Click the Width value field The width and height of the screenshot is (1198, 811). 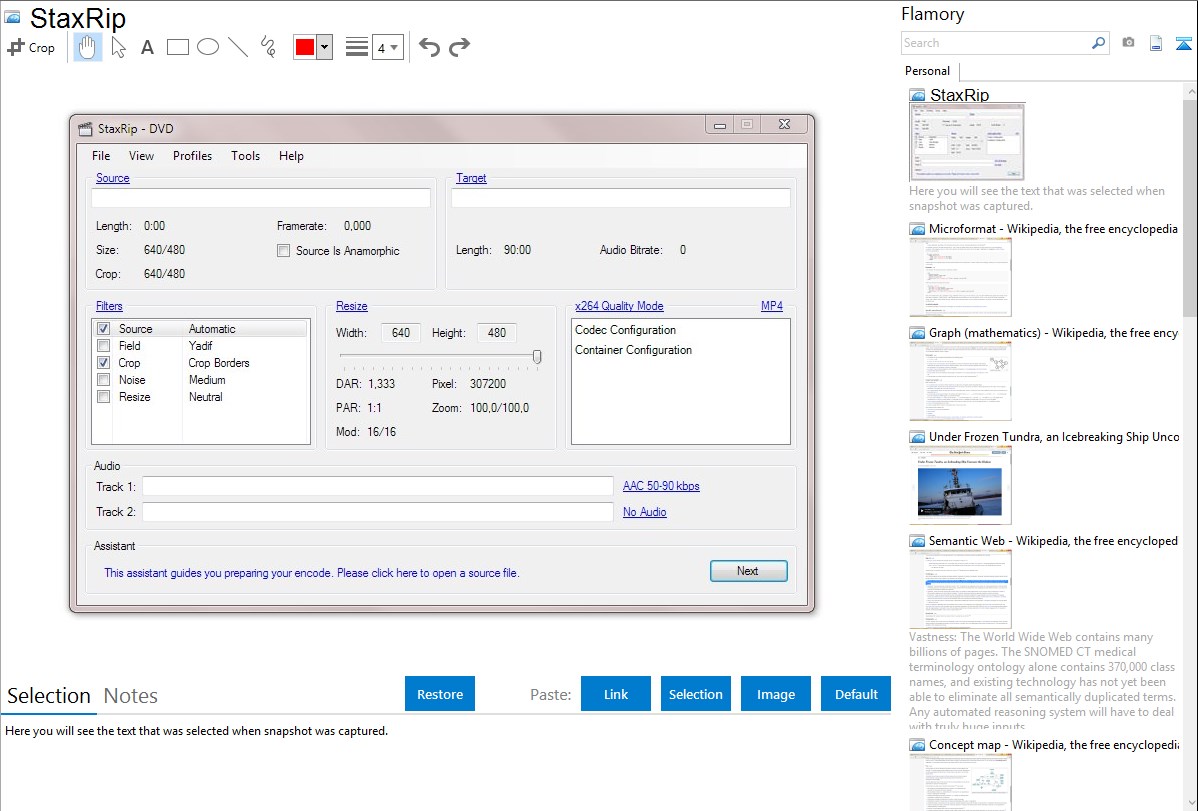pos(401,333)
